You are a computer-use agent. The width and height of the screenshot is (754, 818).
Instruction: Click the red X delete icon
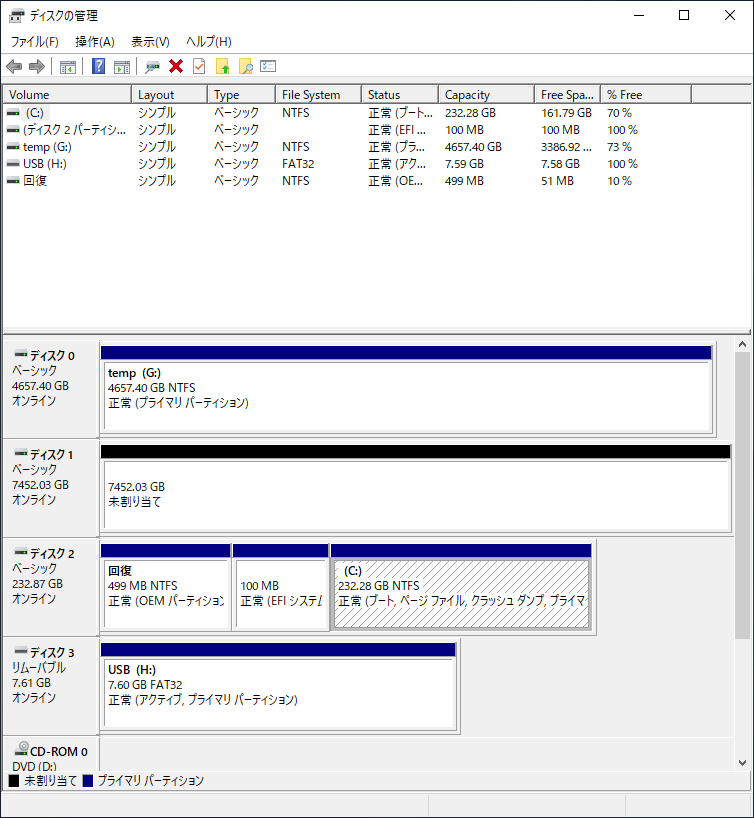click(x=176, y=67)
